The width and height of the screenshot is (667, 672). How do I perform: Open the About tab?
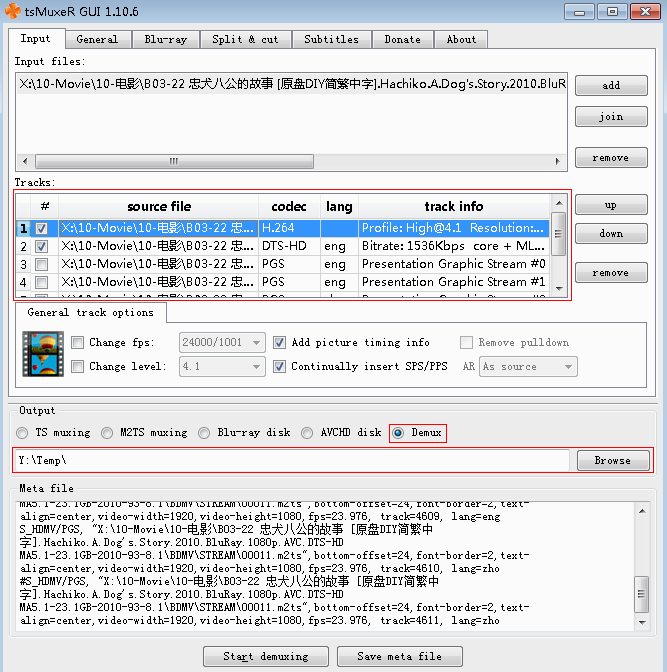click(461, 39)
